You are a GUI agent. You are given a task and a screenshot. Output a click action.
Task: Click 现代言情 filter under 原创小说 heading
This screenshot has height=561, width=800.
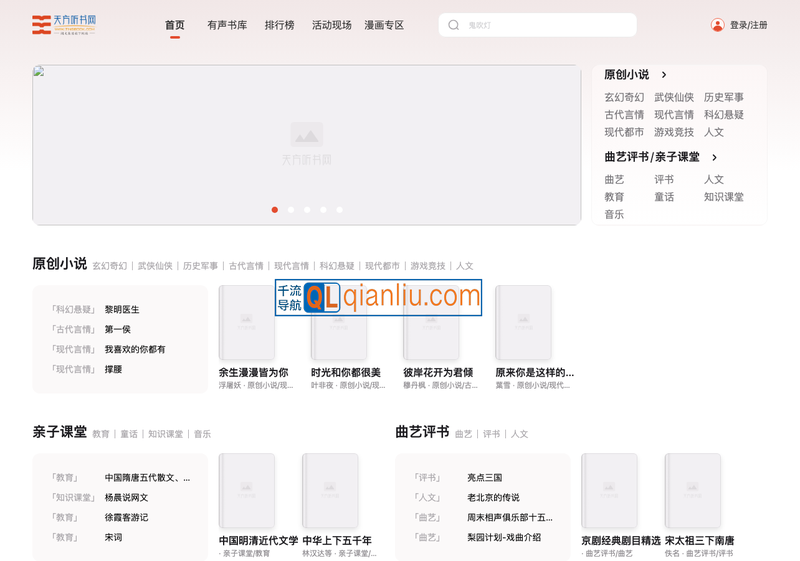point(291,266)
